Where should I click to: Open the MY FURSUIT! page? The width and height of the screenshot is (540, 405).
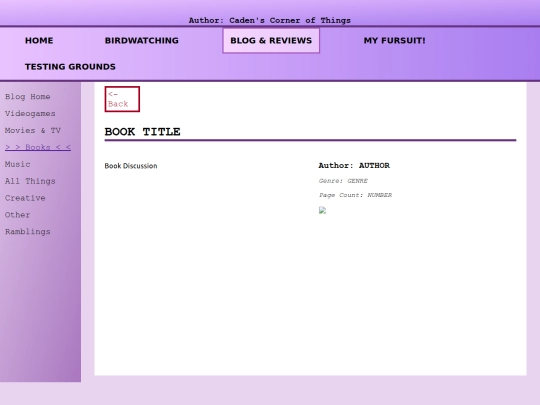click(x=394, y=41)
